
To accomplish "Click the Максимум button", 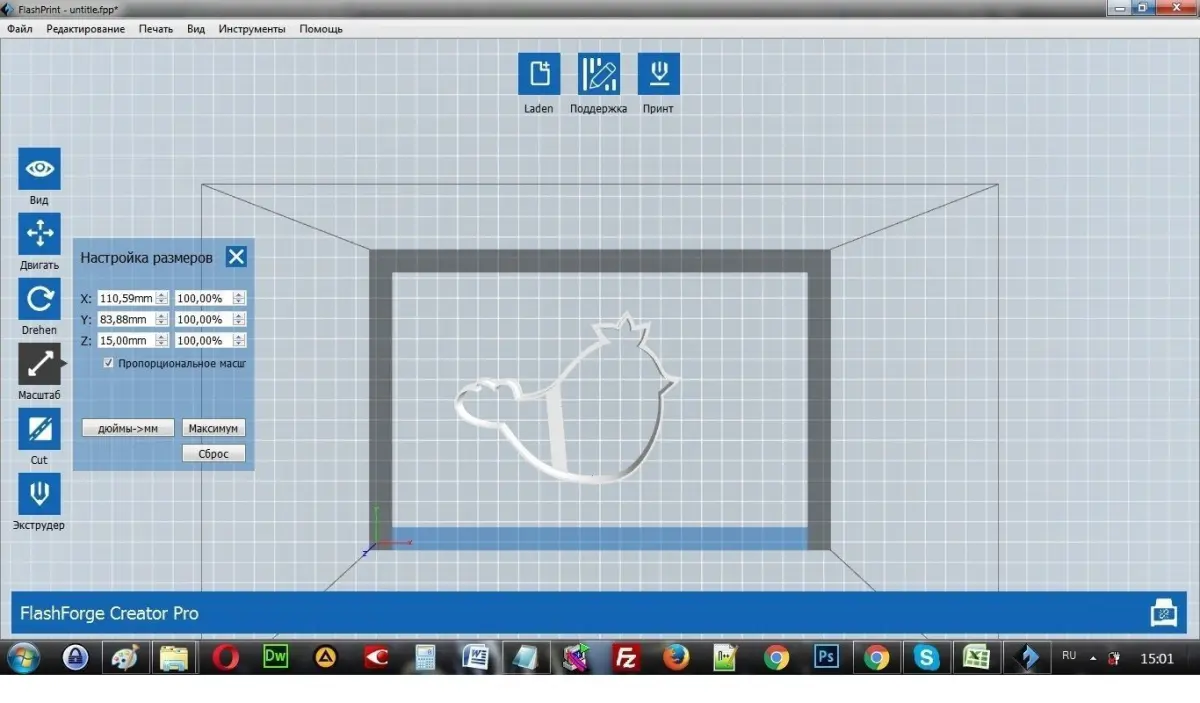I will [x=214, y=428].
